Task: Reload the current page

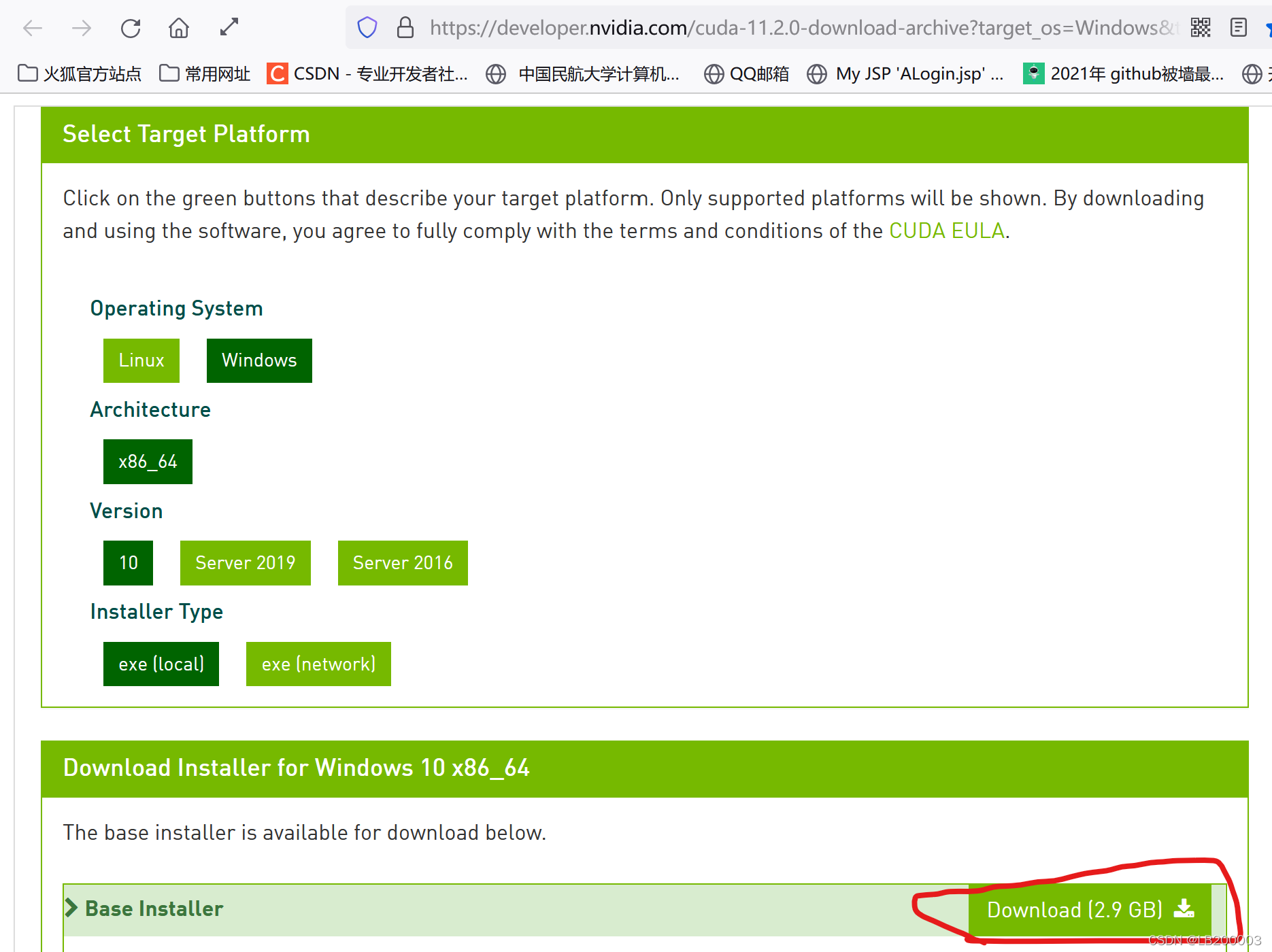Action: click(131, 28)
